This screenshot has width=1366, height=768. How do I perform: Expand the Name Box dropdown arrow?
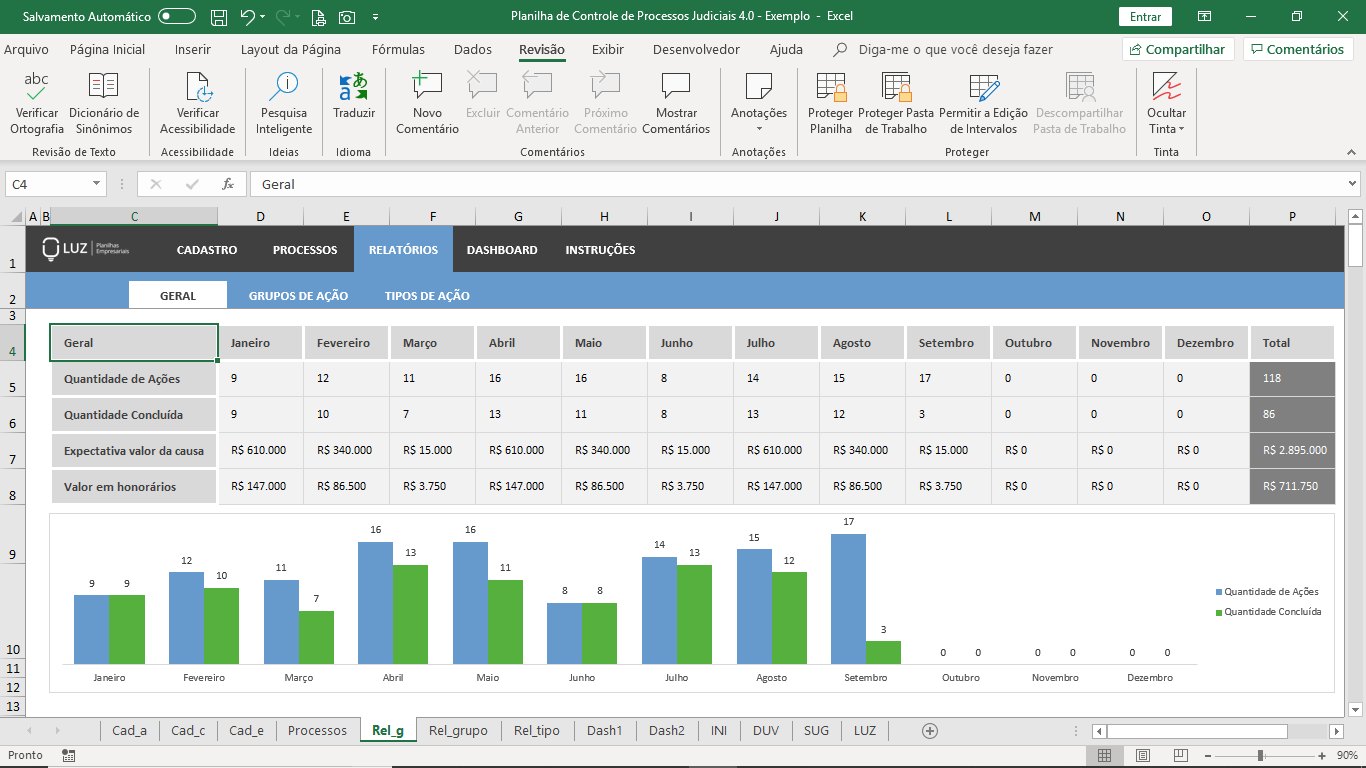click(x=97, y=184)
